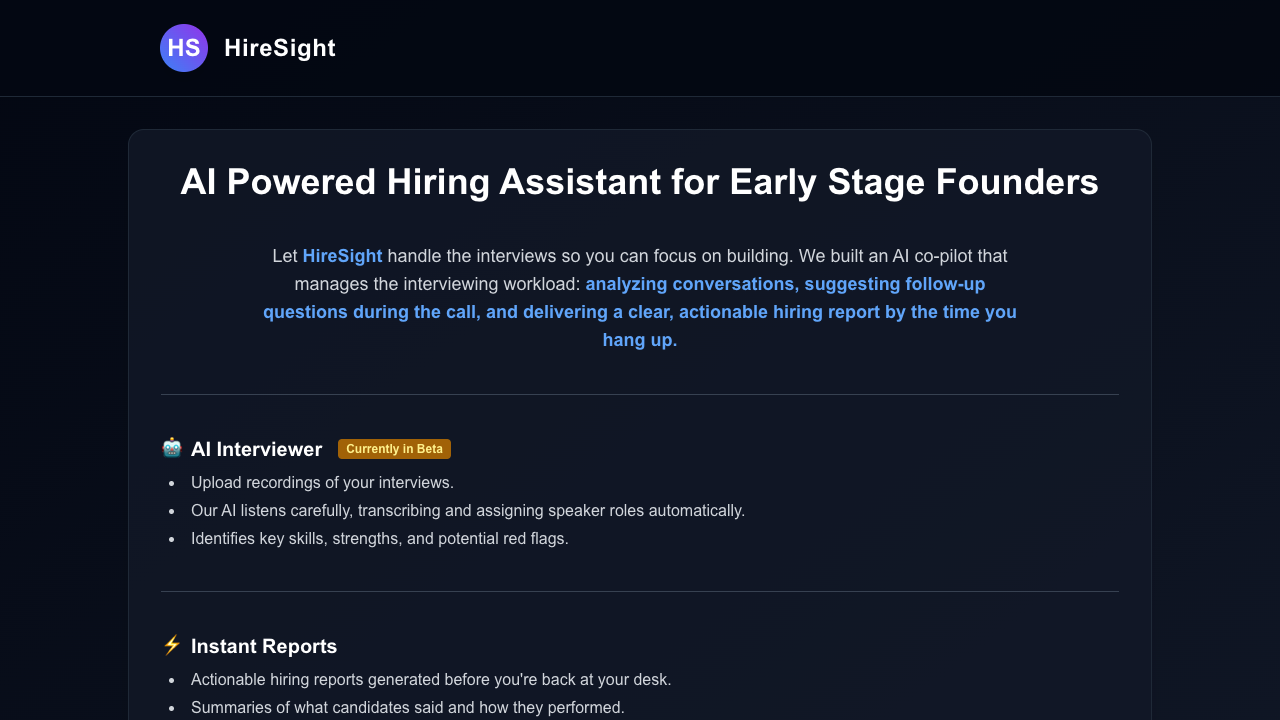Click 'Identifies key skills, strengths' bullet
The height and width of the screenshot is (720, 1280).
(x=380, y=538)
